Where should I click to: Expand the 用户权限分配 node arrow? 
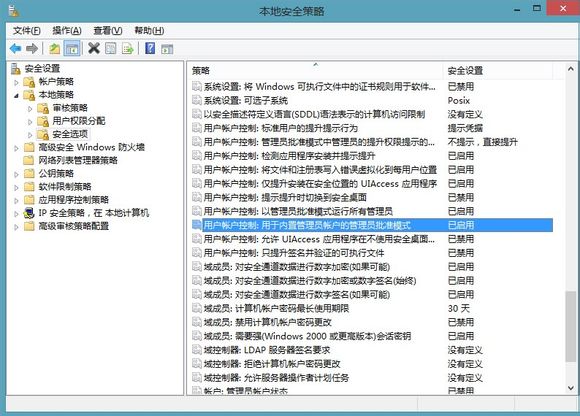(30, 122)
